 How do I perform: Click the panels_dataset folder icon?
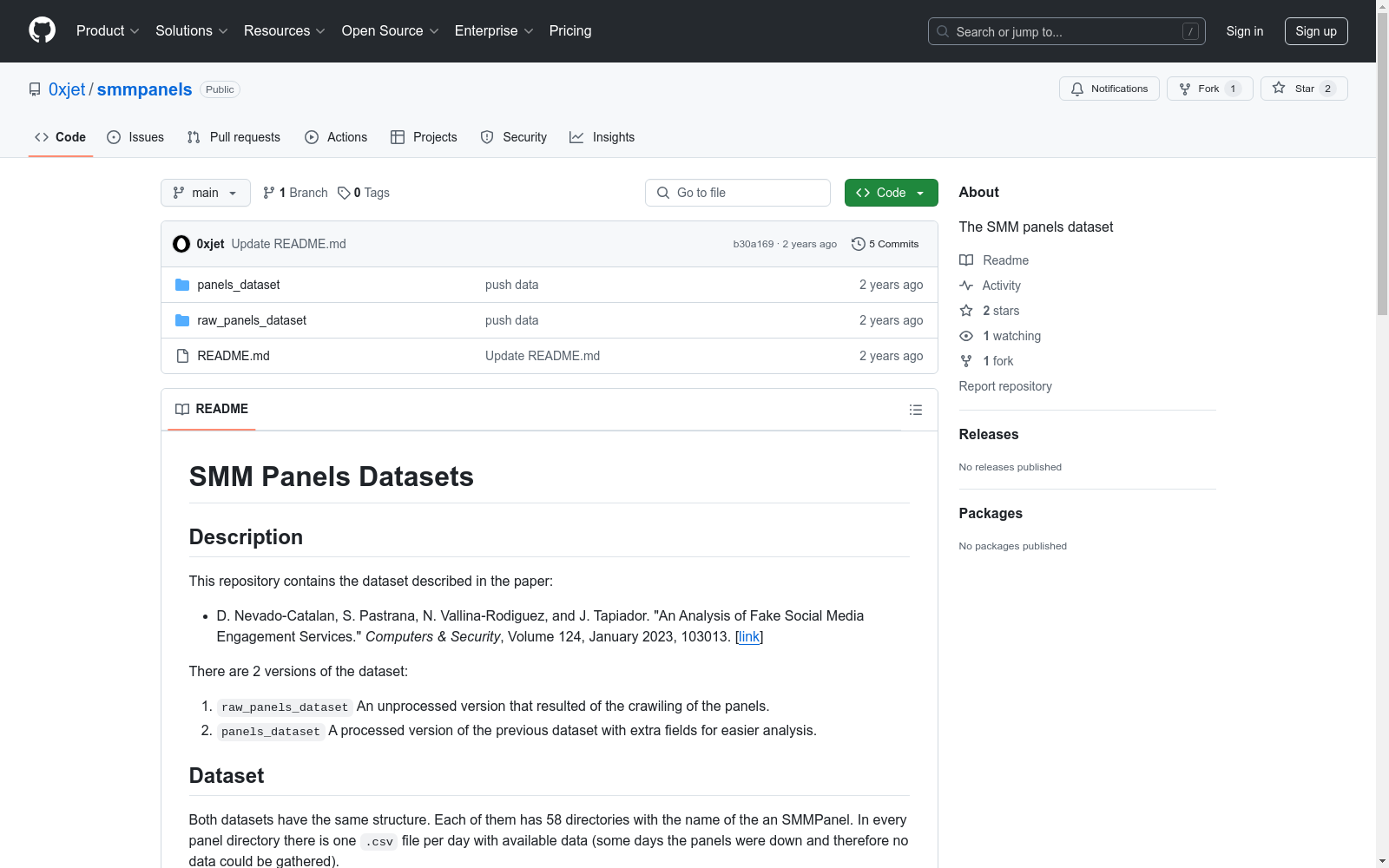point(182,285)
